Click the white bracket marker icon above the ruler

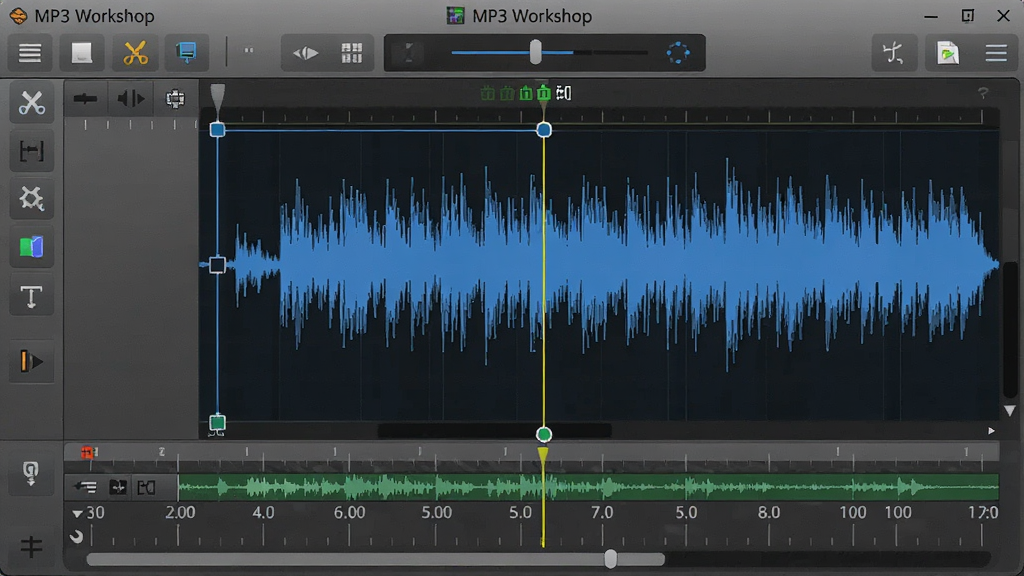(x=564, y=93)
